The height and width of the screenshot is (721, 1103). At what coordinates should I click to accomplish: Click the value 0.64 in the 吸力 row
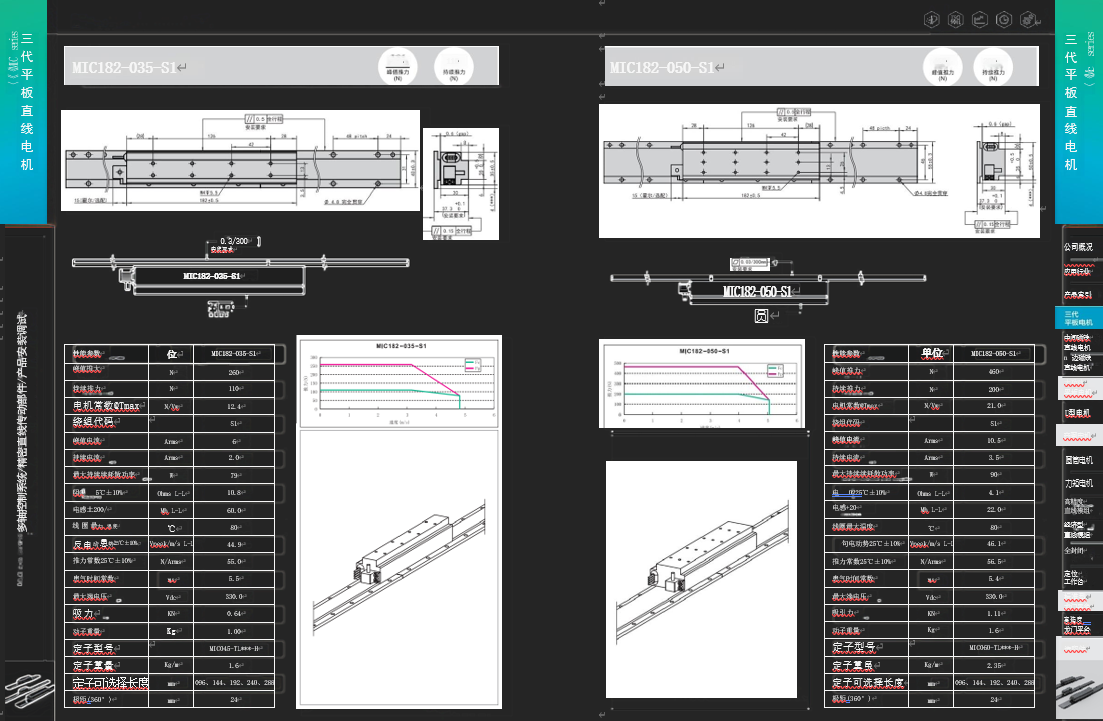coord(234,613)
